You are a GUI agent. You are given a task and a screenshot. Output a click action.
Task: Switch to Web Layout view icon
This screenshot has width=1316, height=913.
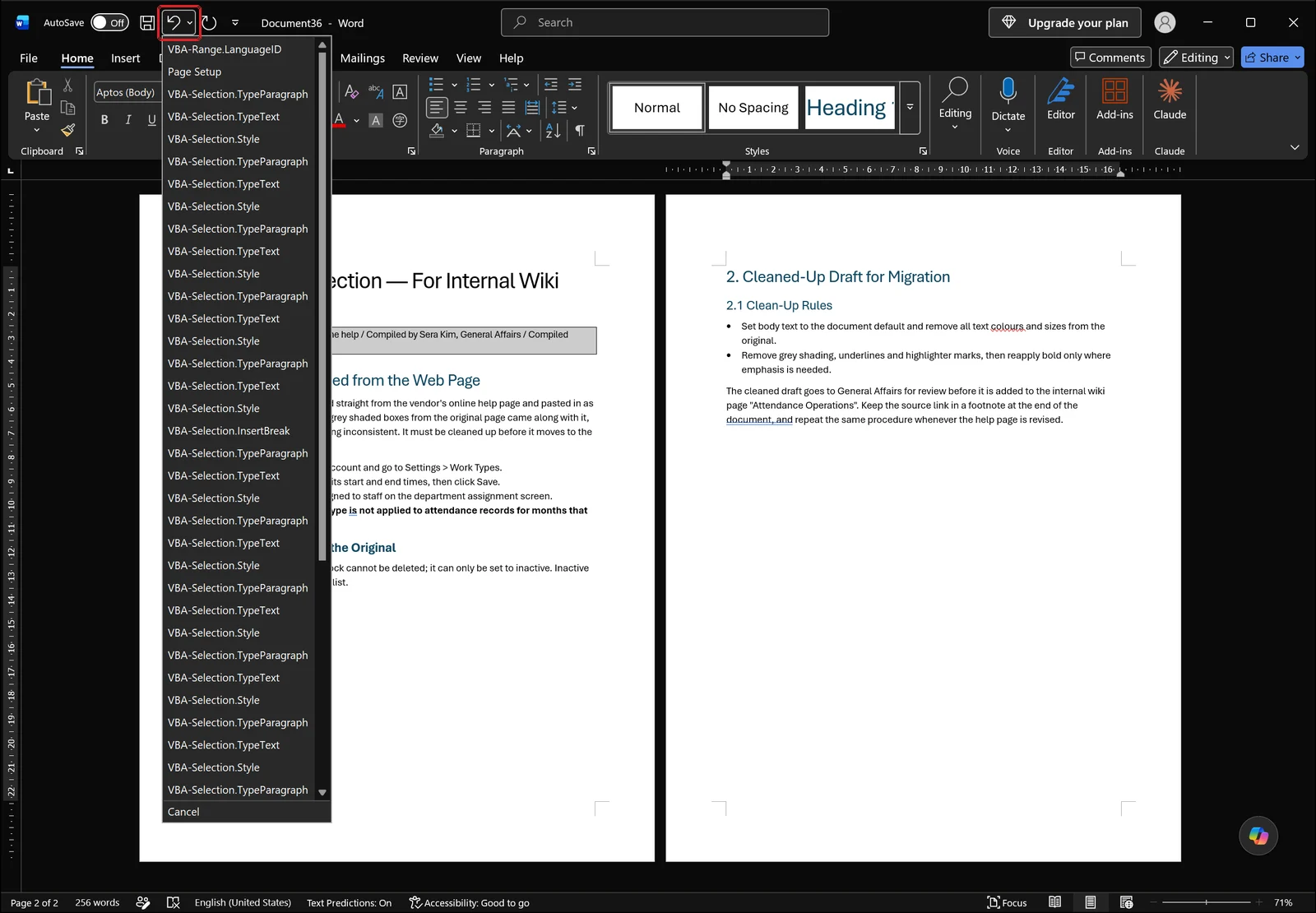1126,902
